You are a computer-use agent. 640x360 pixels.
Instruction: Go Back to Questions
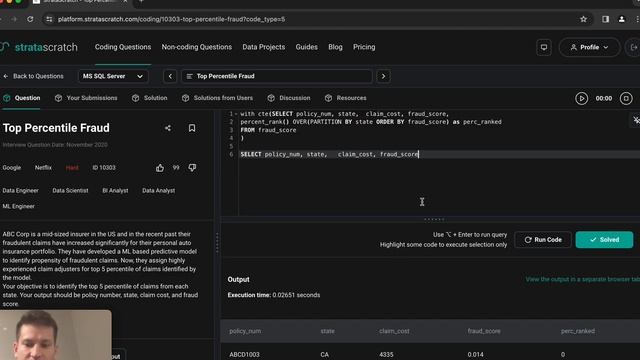[x=33, y=76]
